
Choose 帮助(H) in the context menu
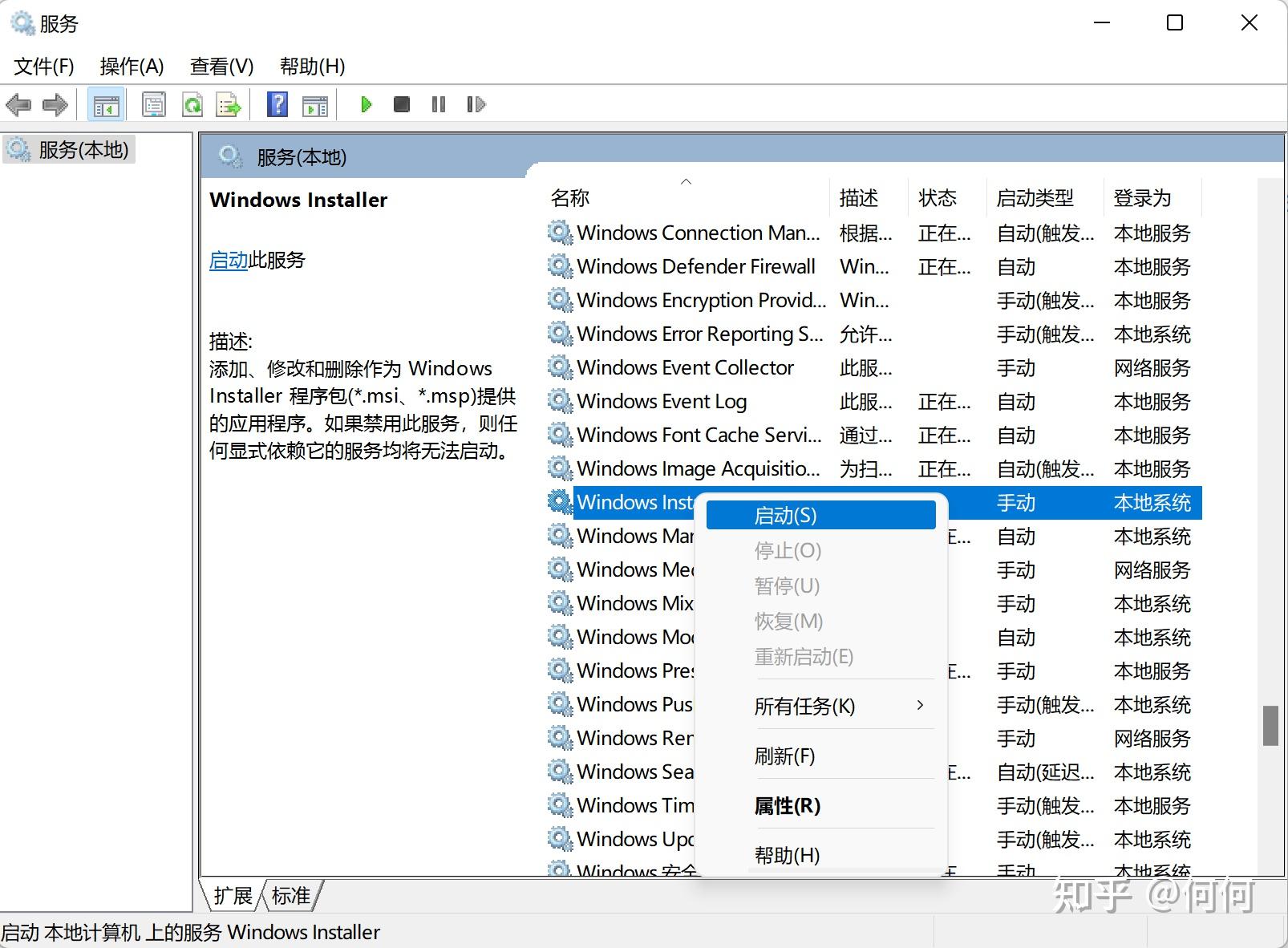point(821,855)
